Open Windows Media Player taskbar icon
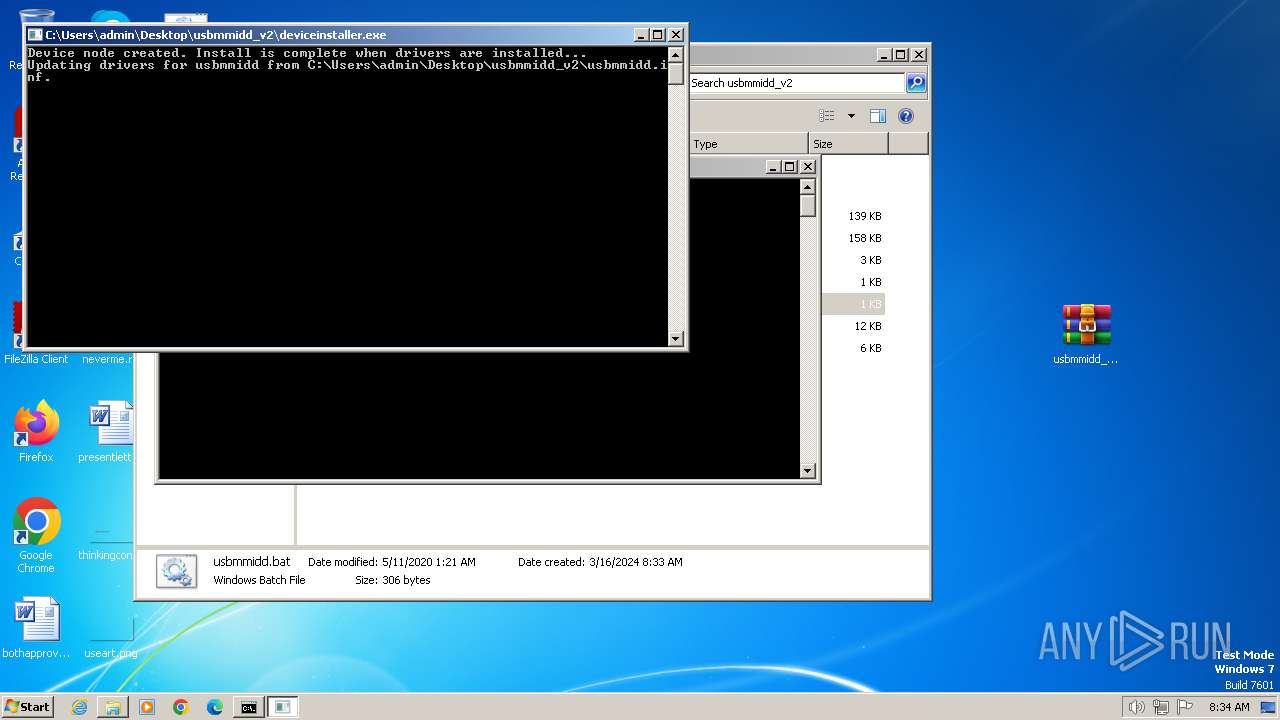The height and width of the screenshot is (720, 1280). (x=147, y=707)
